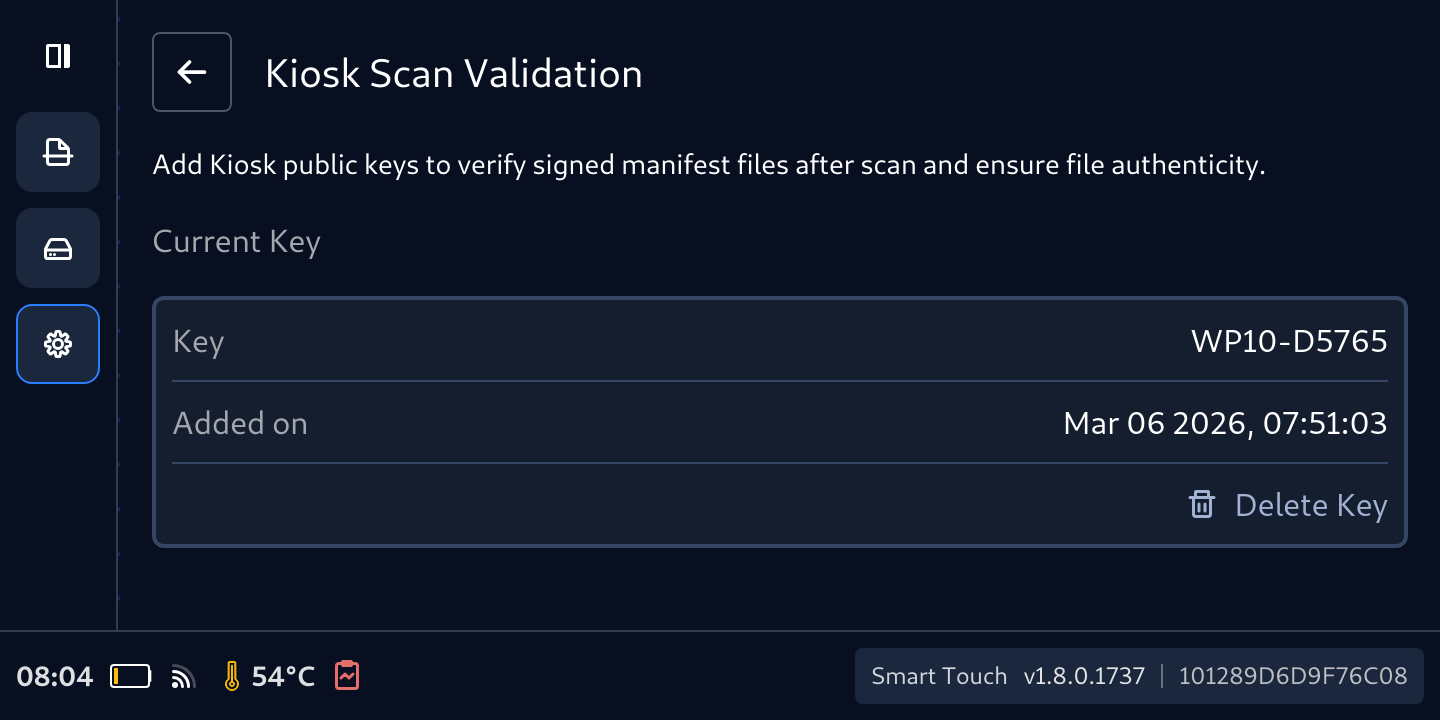This screenshot has height=720, width=1440.
Task: Go back with the arrow button
Action: coord(192,72)
